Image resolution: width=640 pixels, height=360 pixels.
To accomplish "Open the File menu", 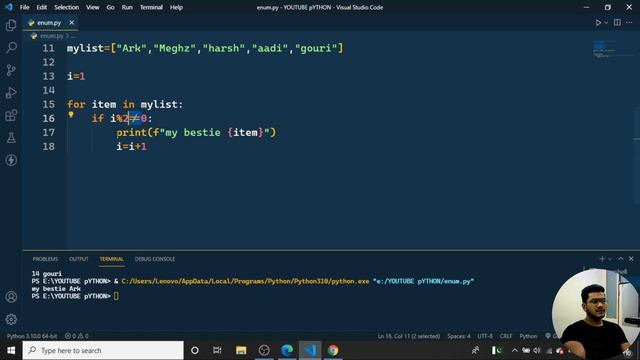I will tap(24, 7).
